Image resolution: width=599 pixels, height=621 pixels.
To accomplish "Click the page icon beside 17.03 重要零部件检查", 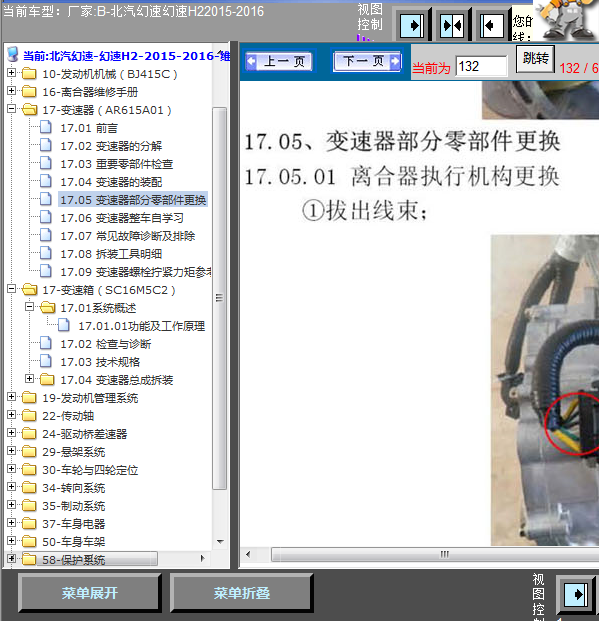I will pyautogui.click(x=46, y=163).
